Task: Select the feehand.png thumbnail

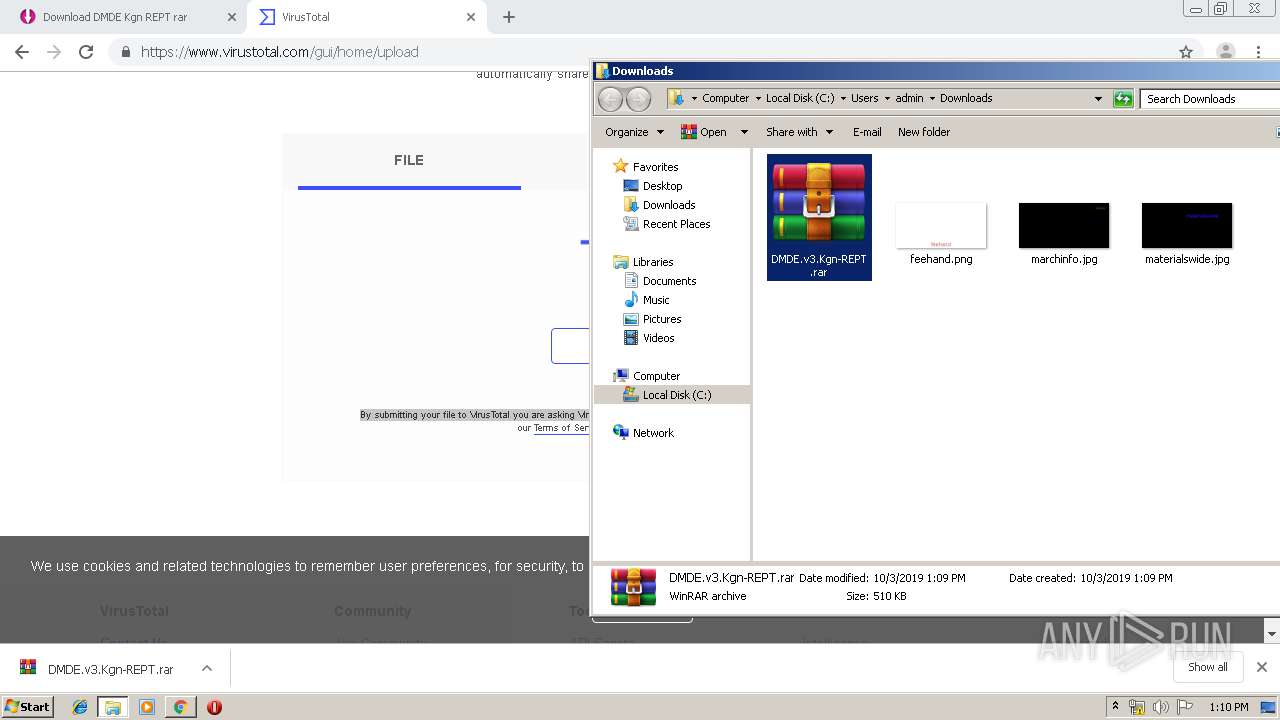Action: tap(941, 226)
